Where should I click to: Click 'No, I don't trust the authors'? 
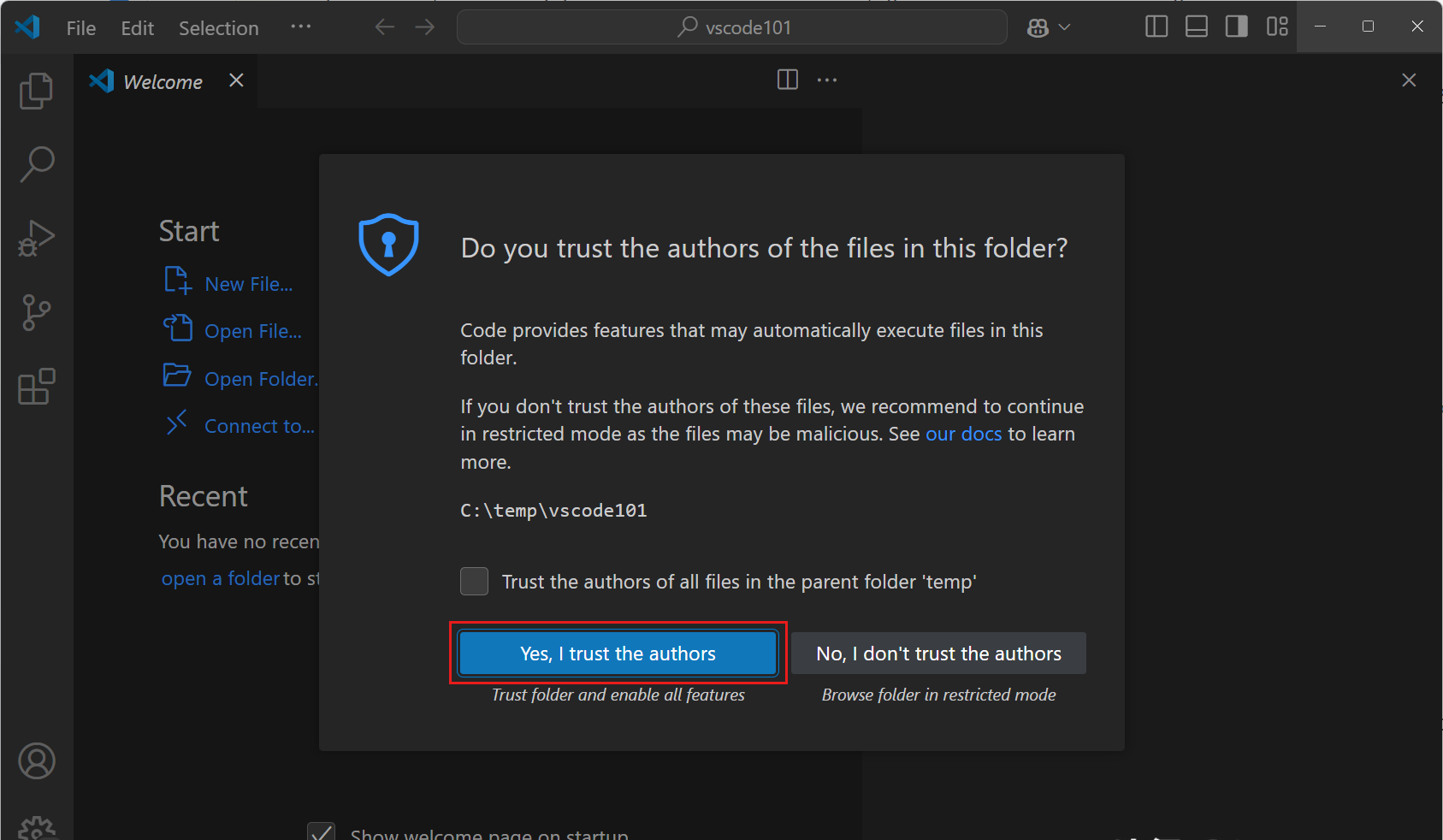pyautogui.click(x=938, y=654)
